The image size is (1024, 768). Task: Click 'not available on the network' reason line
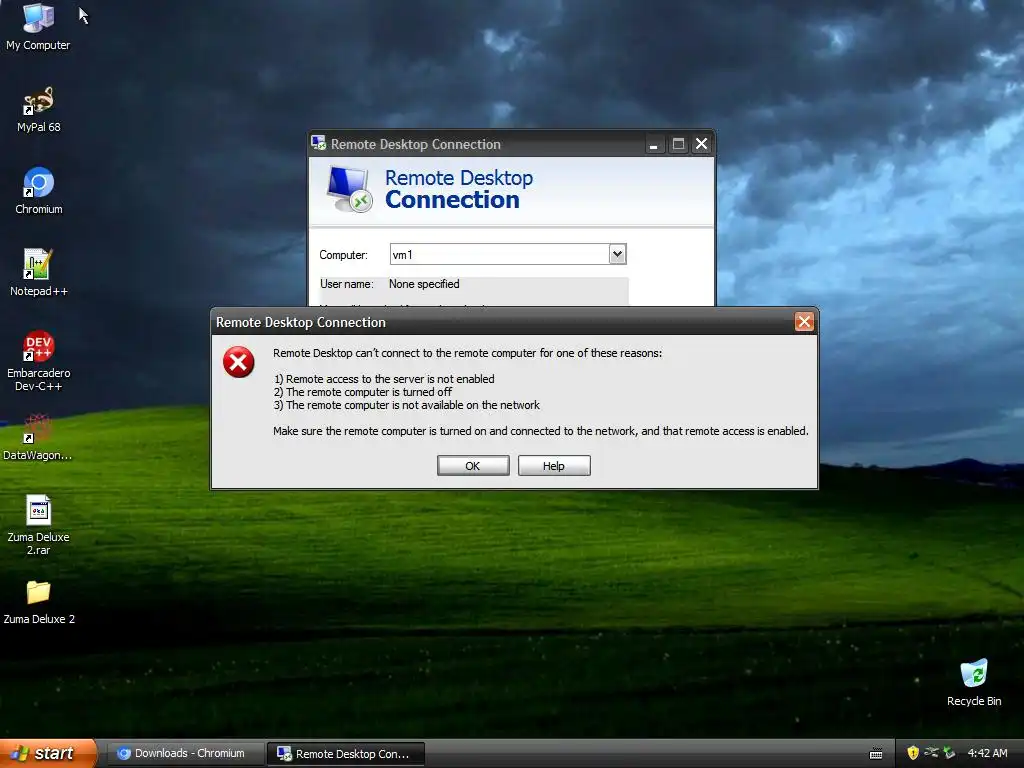pyautogui.click(x=406, y=405)
